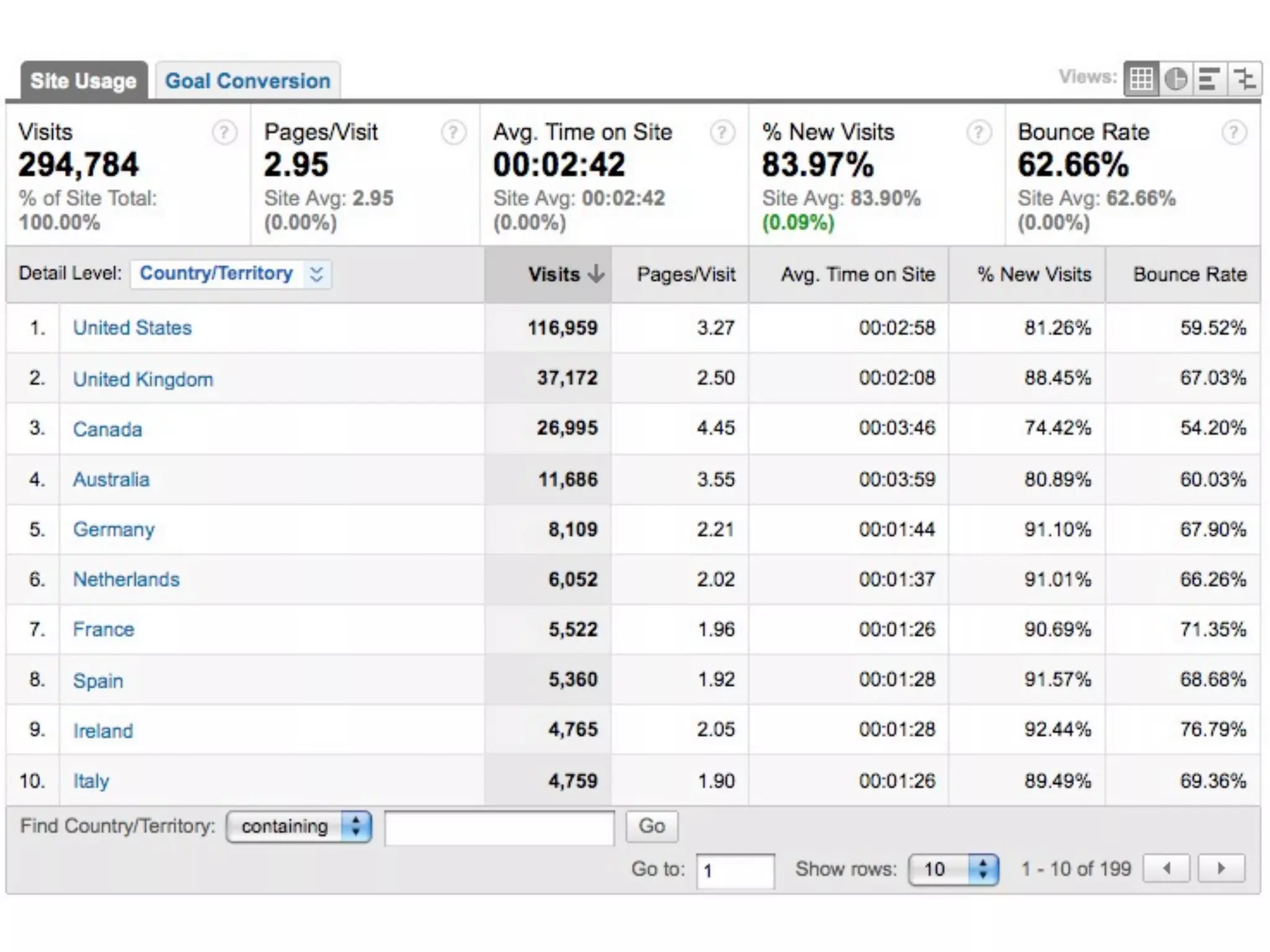The width and height of the screenshot is (1270, 952).
Task: Switch to comparison view icon
Action: coord(1244,79)
